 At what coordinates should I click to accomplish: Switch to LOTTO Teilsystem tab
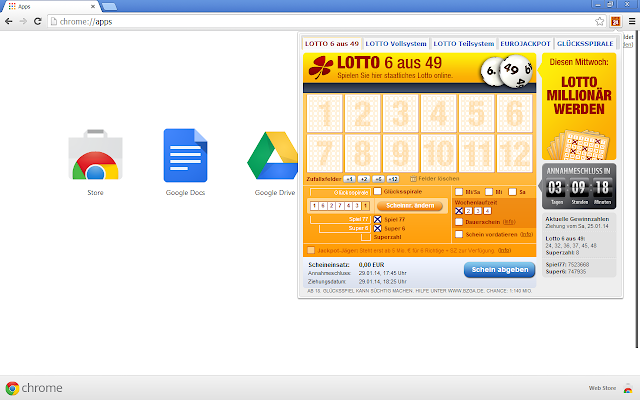point(464,44)
